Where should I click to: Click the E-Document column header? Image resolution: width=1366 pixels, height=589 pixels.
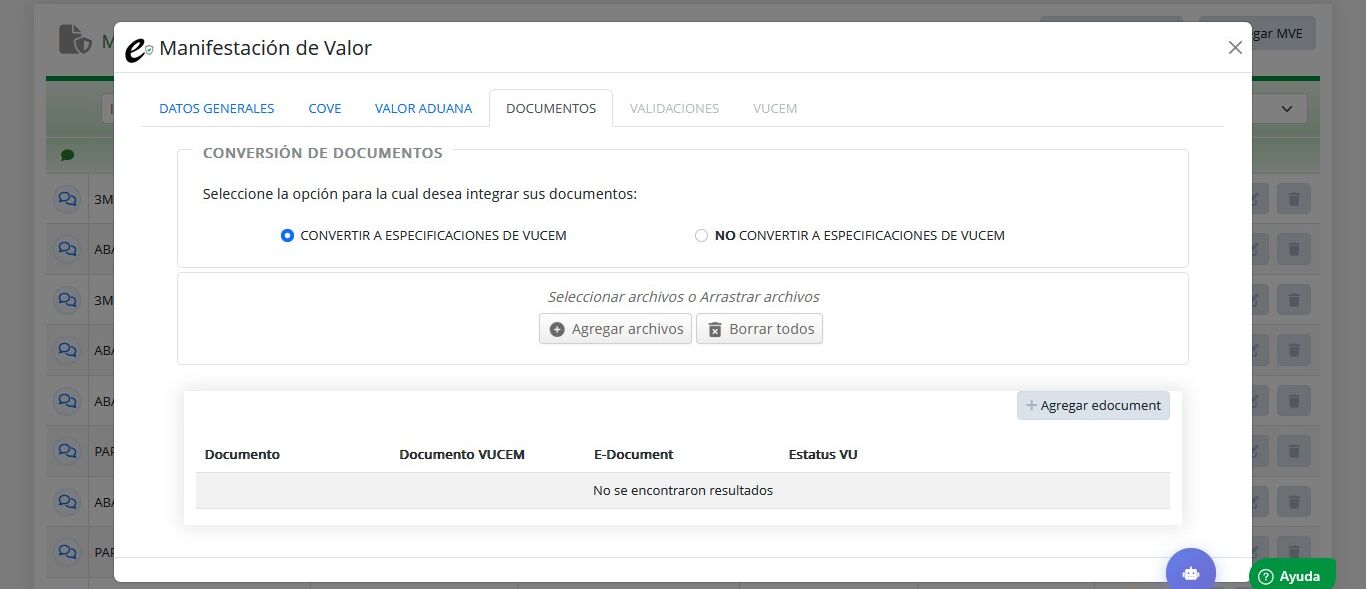[x=633, y=454]
